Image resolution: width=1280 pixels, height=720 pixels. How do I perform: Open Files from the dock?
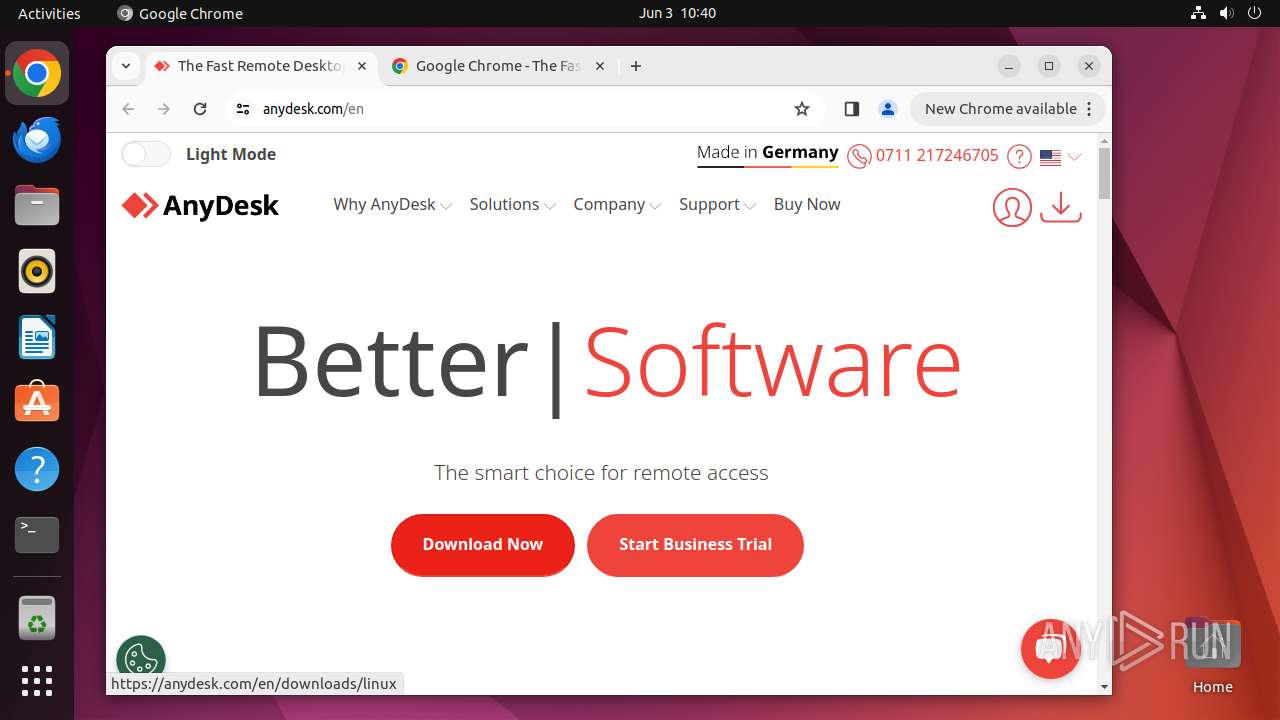point(37,205)
